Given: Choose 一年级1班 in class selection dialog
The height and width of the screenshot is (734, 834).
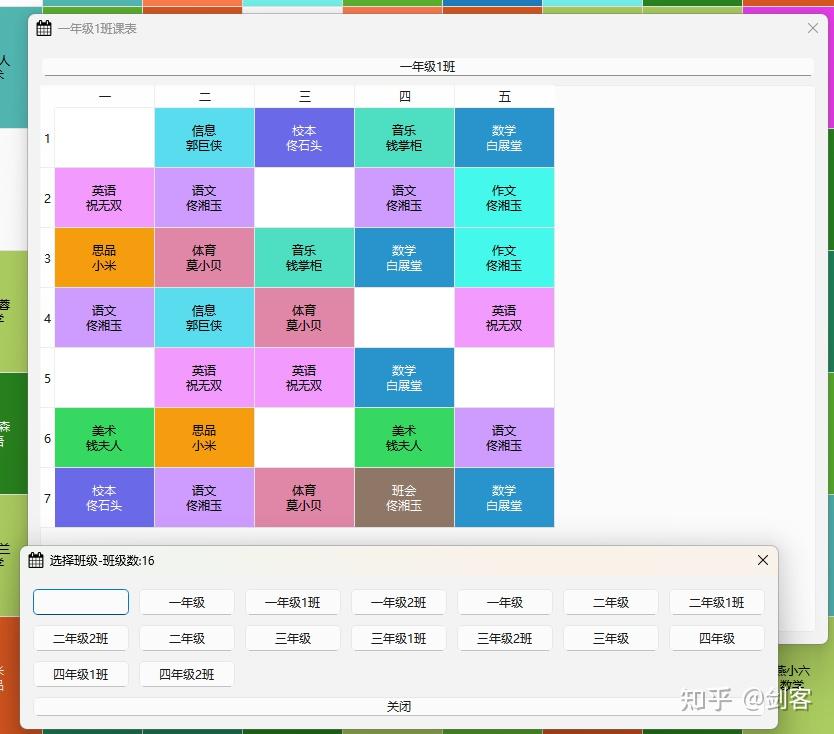Looking at the screenshot, I should [x=293, y=602].
